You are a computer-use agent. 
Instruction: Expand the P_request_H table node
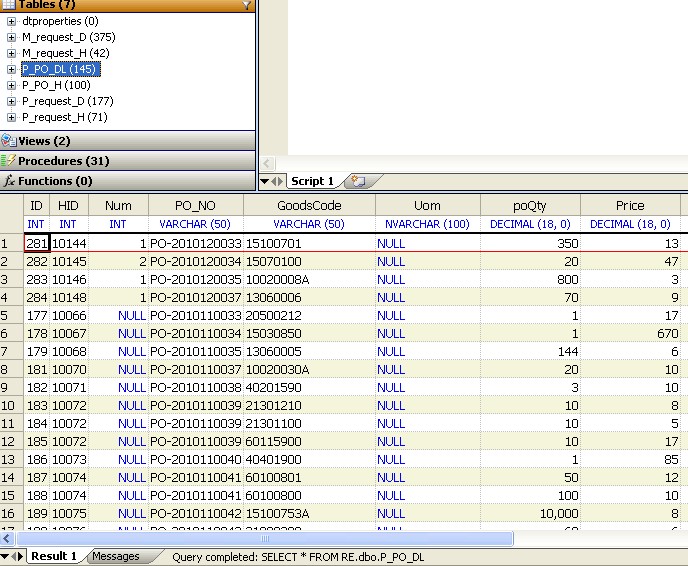[11, 117]
